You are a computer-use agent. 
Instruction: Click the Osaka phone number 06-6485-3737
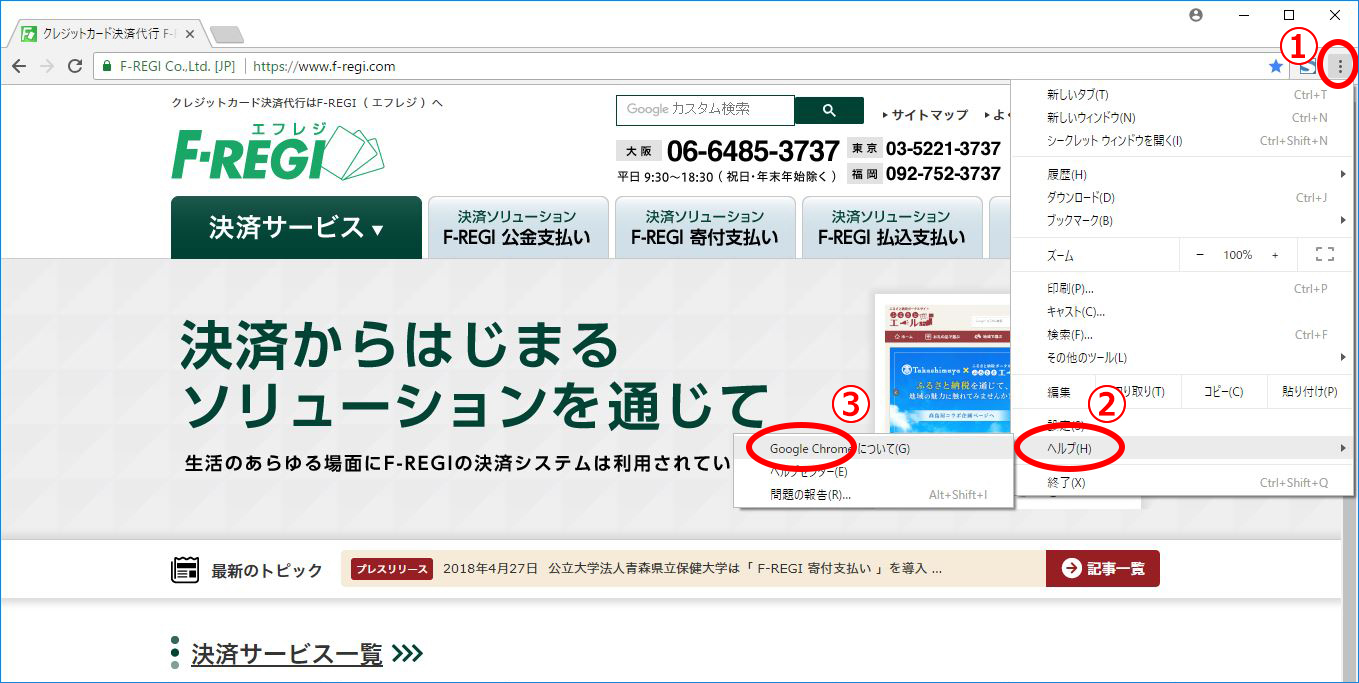pyautogui.click(x=752, y=151)
